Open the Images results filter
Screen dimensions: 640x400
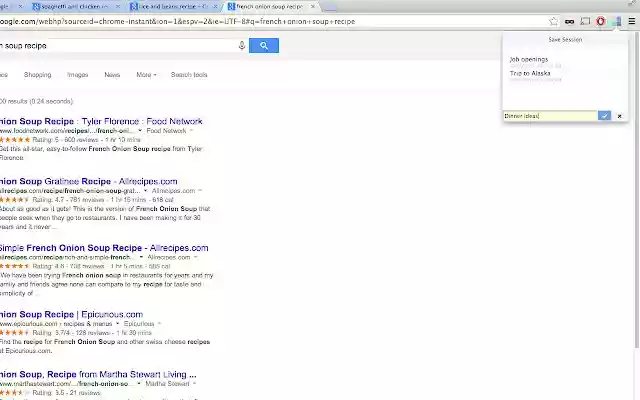pos(78,75)
